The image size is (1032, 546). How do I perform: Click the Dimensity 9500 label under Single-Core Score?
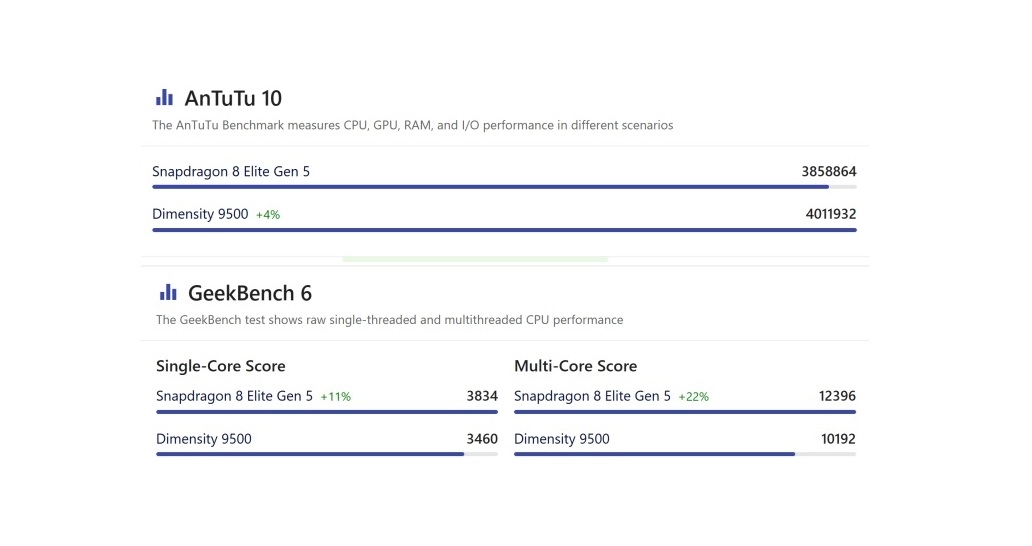tap(204, 439)
